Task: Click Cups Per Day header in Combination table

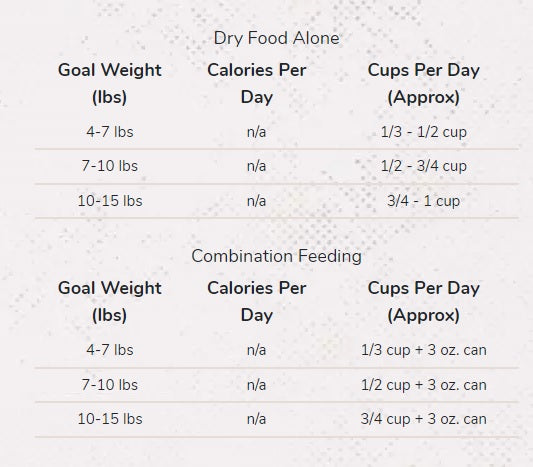Action: pyautogui.click(x=424, y=301)
